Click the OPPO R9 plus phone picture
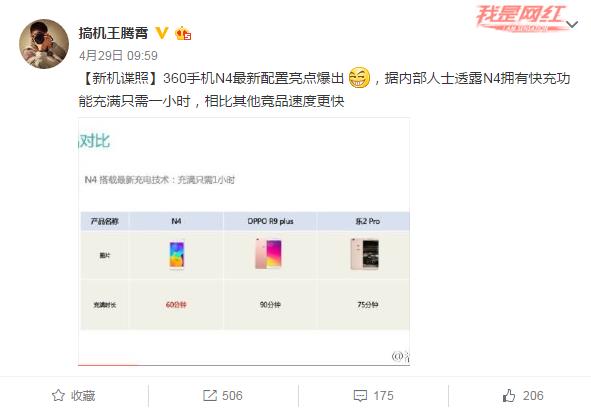 point(268,254)
